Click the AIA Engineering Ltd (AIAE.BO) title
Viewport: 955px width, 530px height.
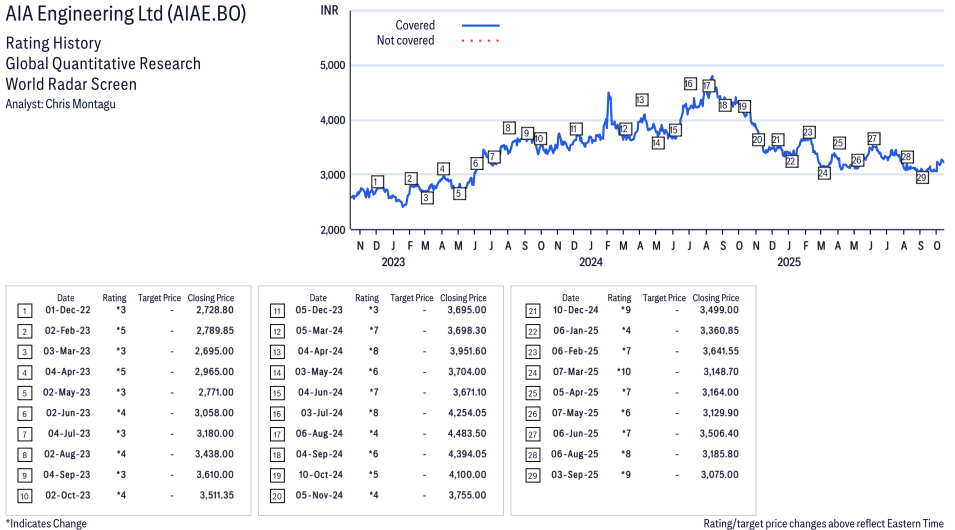coord(125,15)
